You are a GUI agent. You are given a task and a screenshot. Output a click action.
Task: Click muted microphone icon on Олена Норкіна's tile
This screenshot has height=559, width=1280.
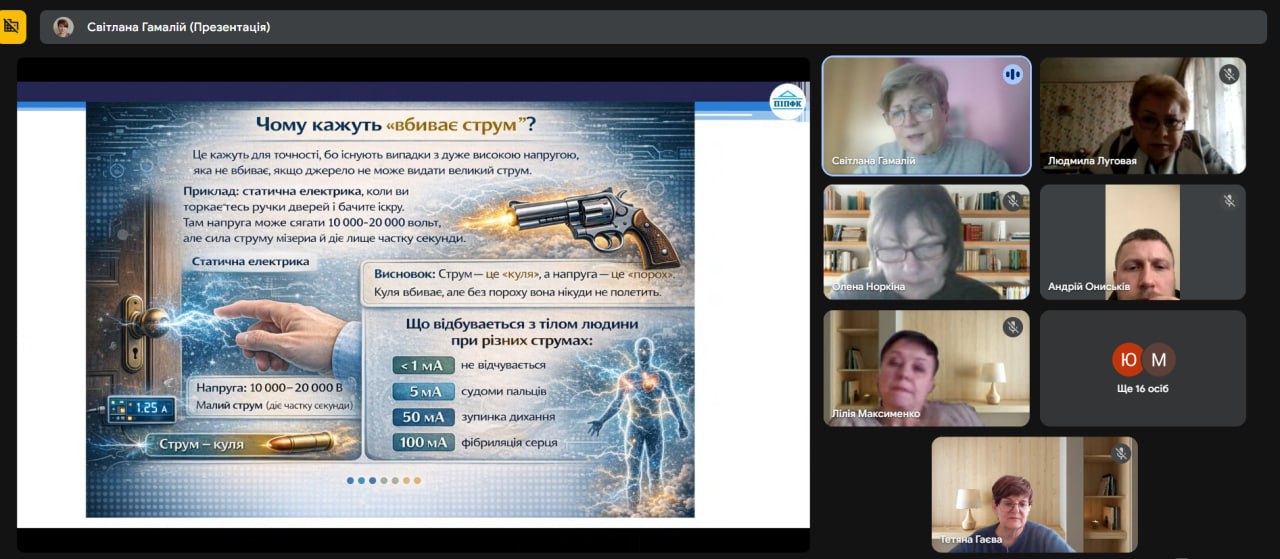[1012, 201]
